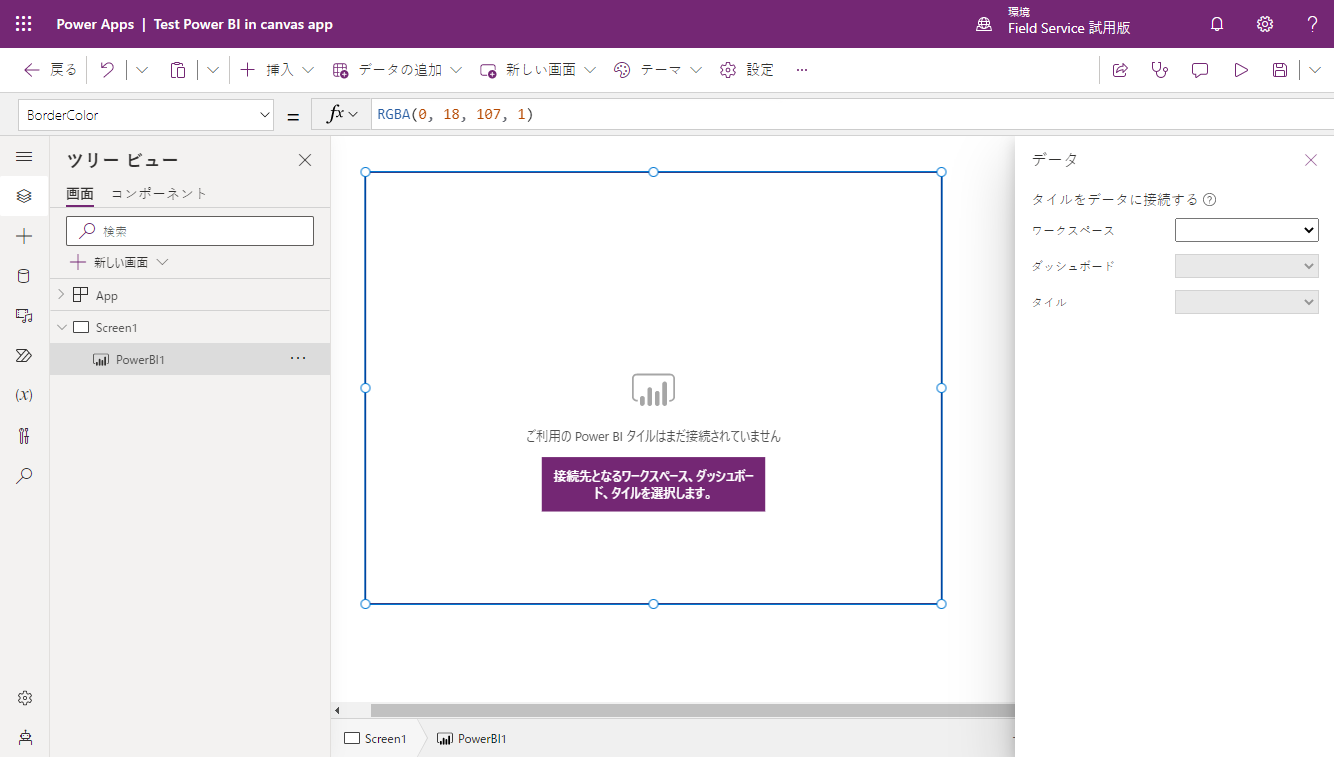Viewport: 1334px width, 757px height.
Task: Open 設定 settings in the toolbar
Action: pyautogui.click(x=747, y=70)
